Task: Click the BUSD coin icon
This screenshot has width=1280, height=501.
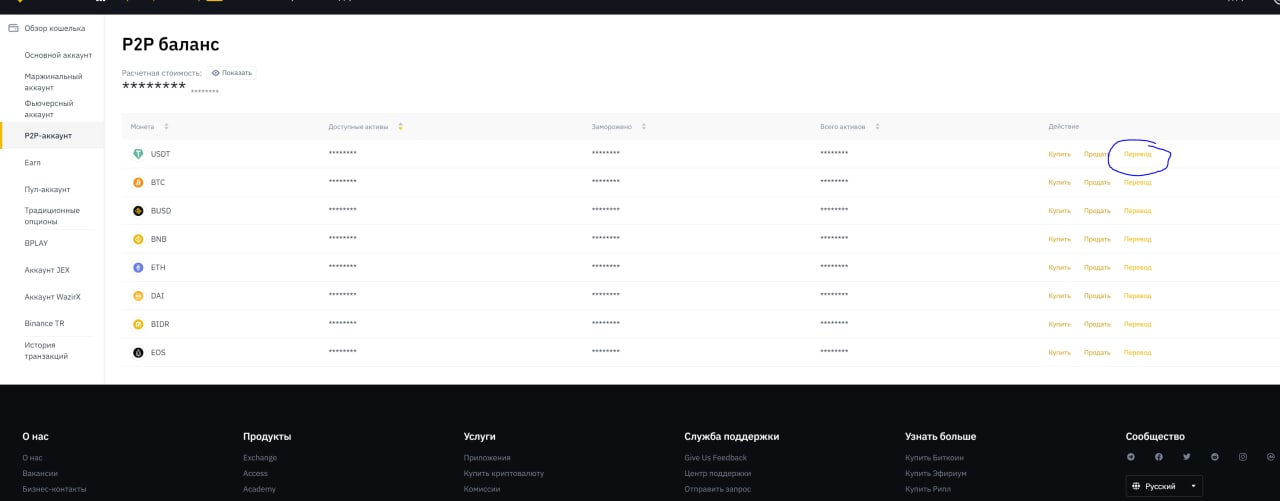Action: [x=138, y=211]
